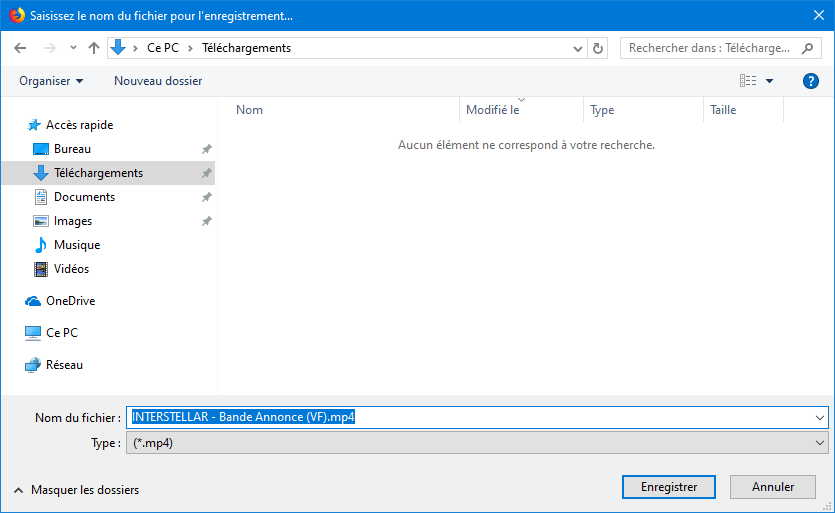Click the forward navigation arrow

click(50, 48)
